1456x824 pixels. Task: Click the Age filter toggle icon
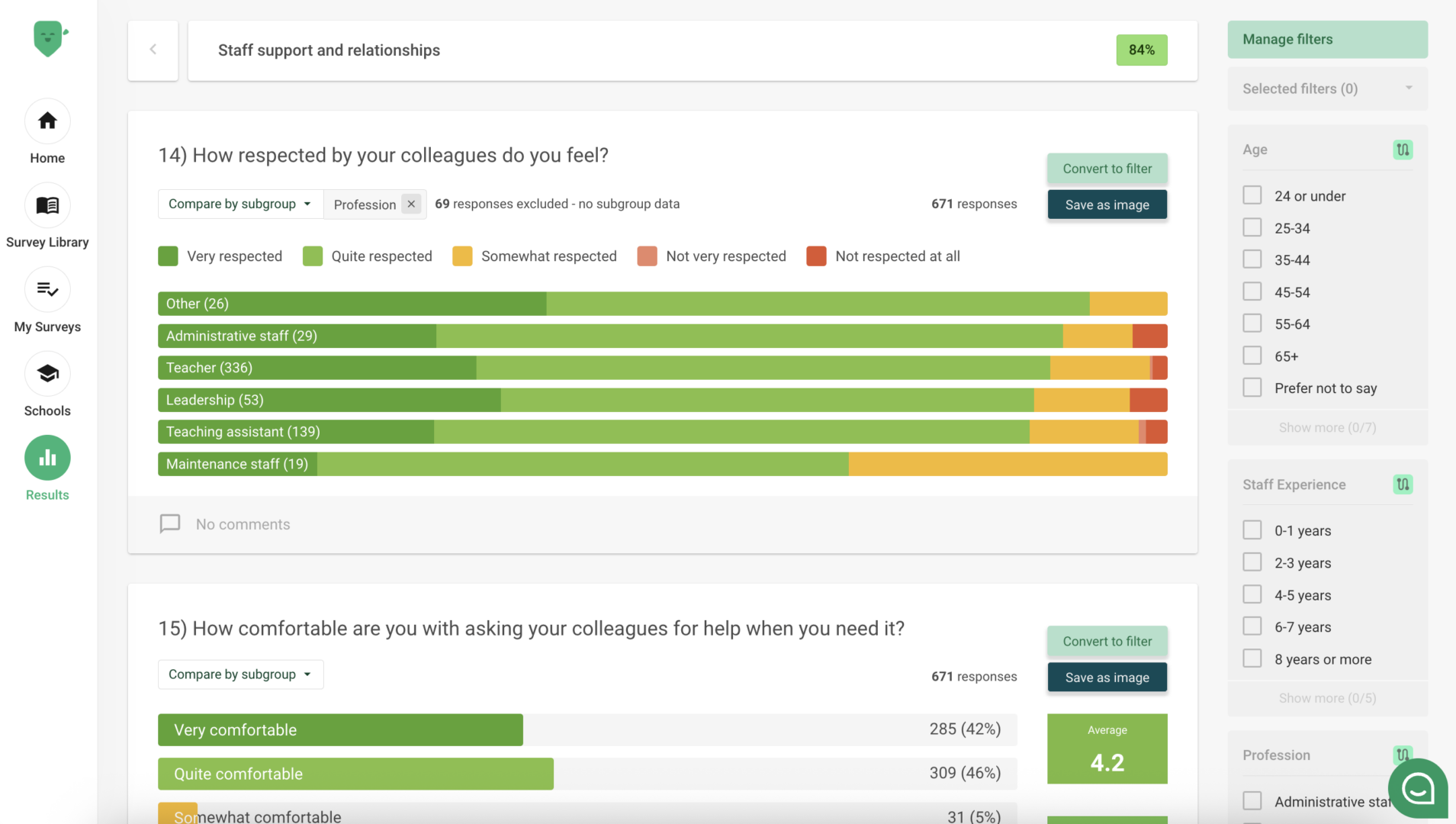click(1403, 150)
